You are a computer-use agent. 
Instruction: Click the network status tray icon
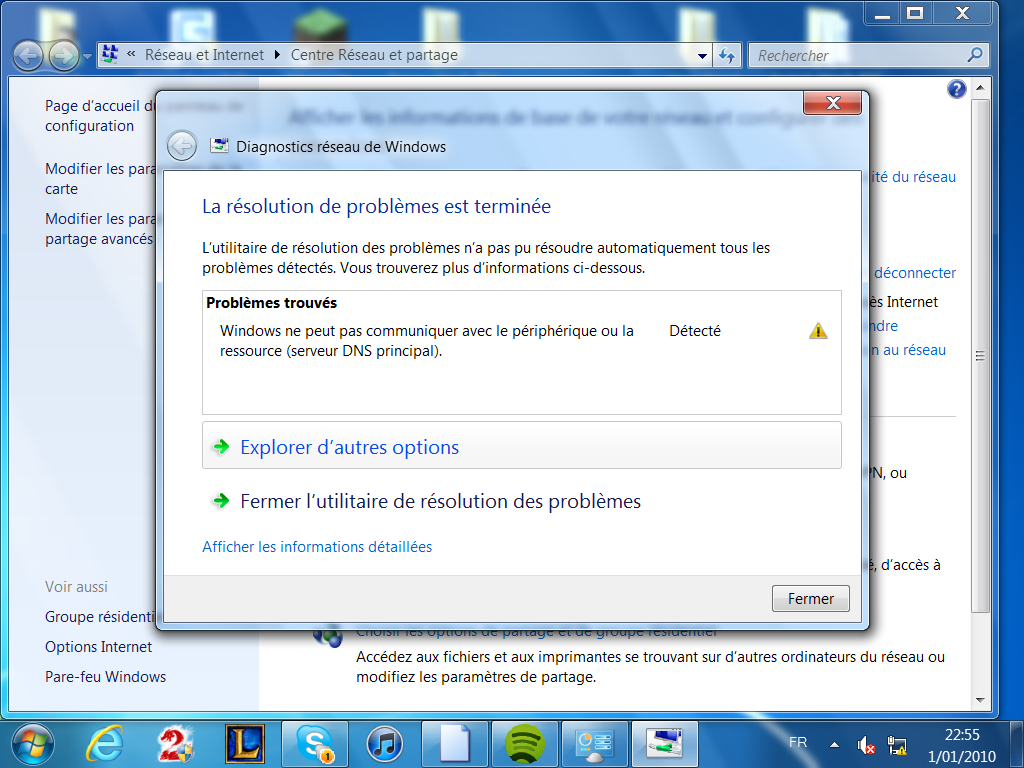pyautogui.click(x=897, y=744)
